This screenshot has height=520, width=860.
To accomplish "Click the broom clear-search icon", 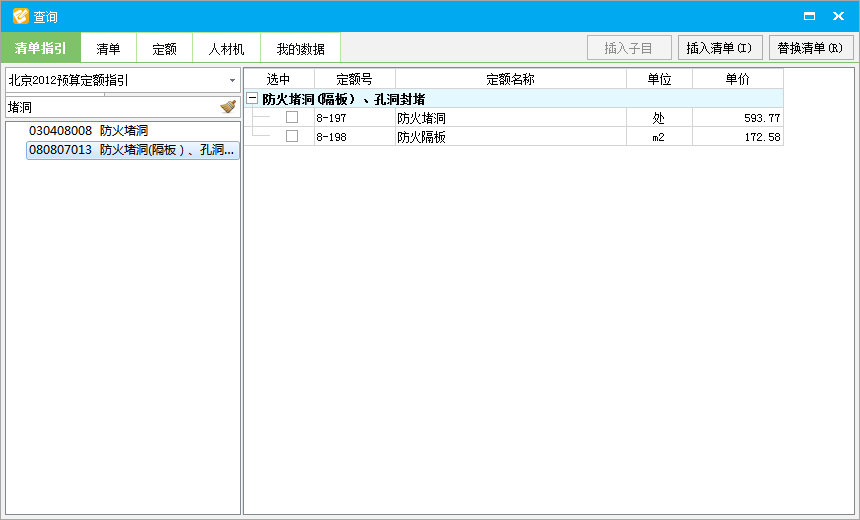I will [228, 106].
